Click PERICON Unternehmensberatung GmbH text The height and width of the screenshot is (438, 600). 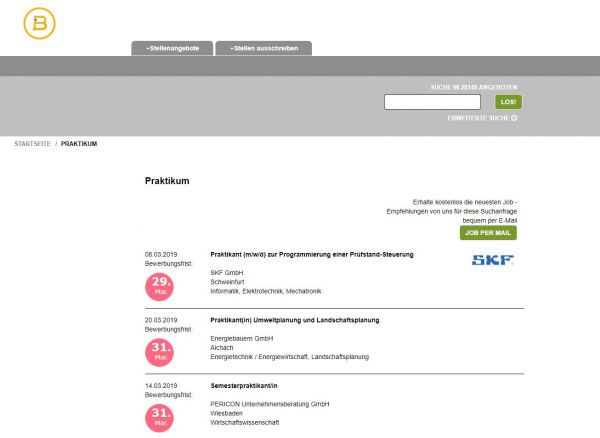270,404
